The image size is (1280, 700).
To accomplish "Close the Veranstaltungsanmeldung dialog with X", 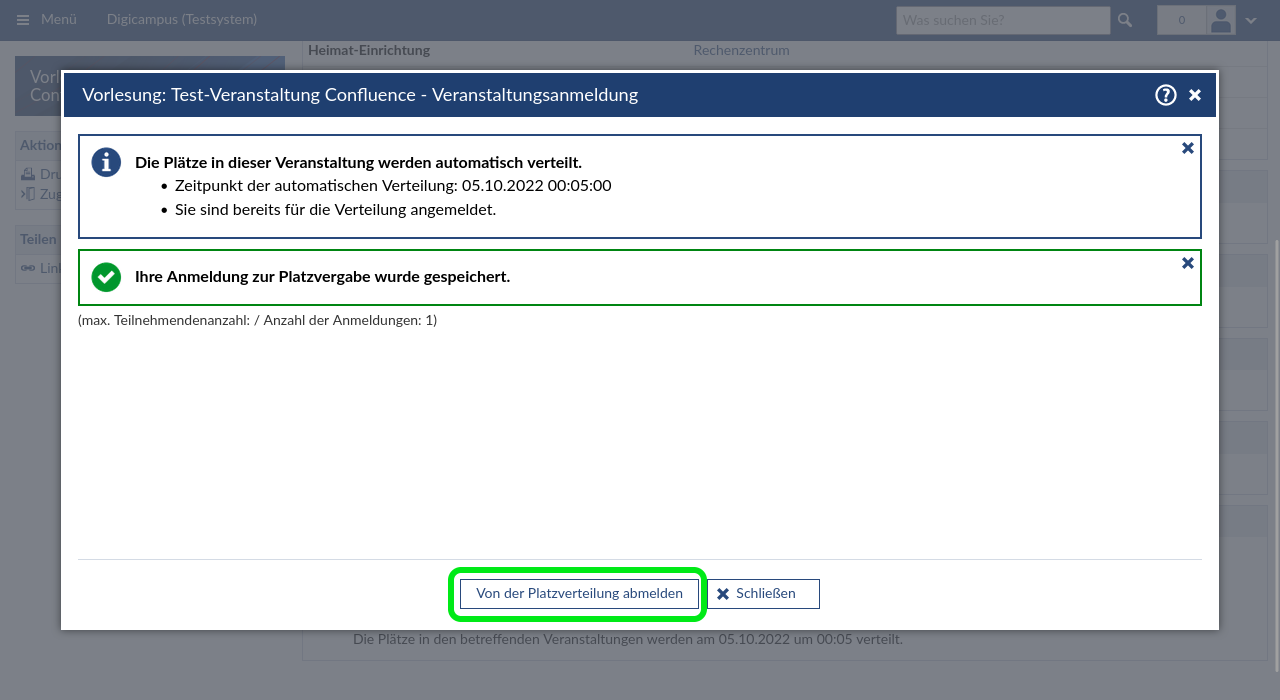I will 1195,96.
